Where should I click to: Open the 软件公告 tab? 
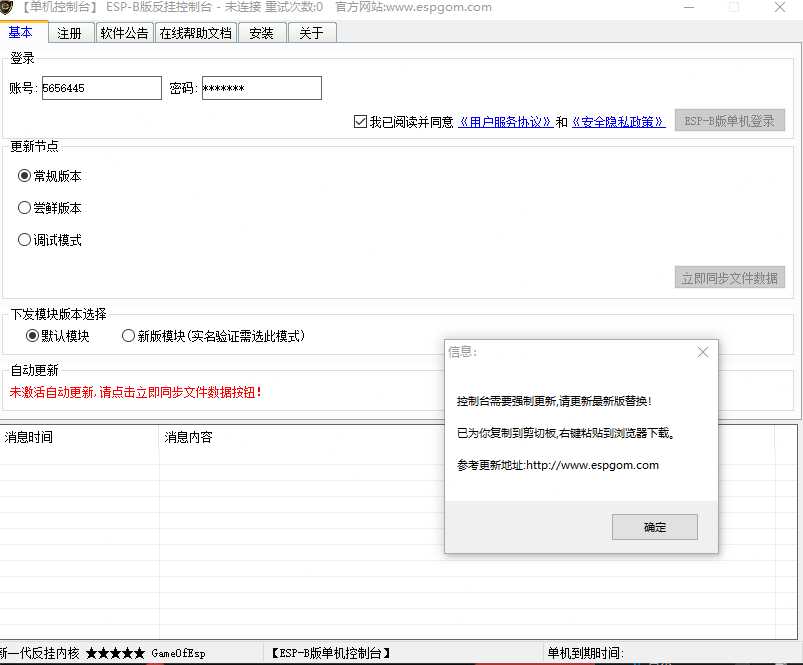pyautogui.click(x=124, y=32)
